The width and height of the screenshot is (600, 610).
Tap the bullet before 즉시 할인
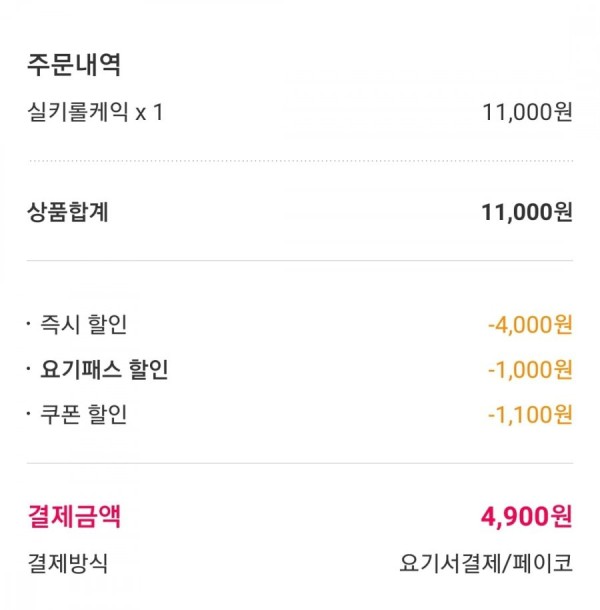28,324
